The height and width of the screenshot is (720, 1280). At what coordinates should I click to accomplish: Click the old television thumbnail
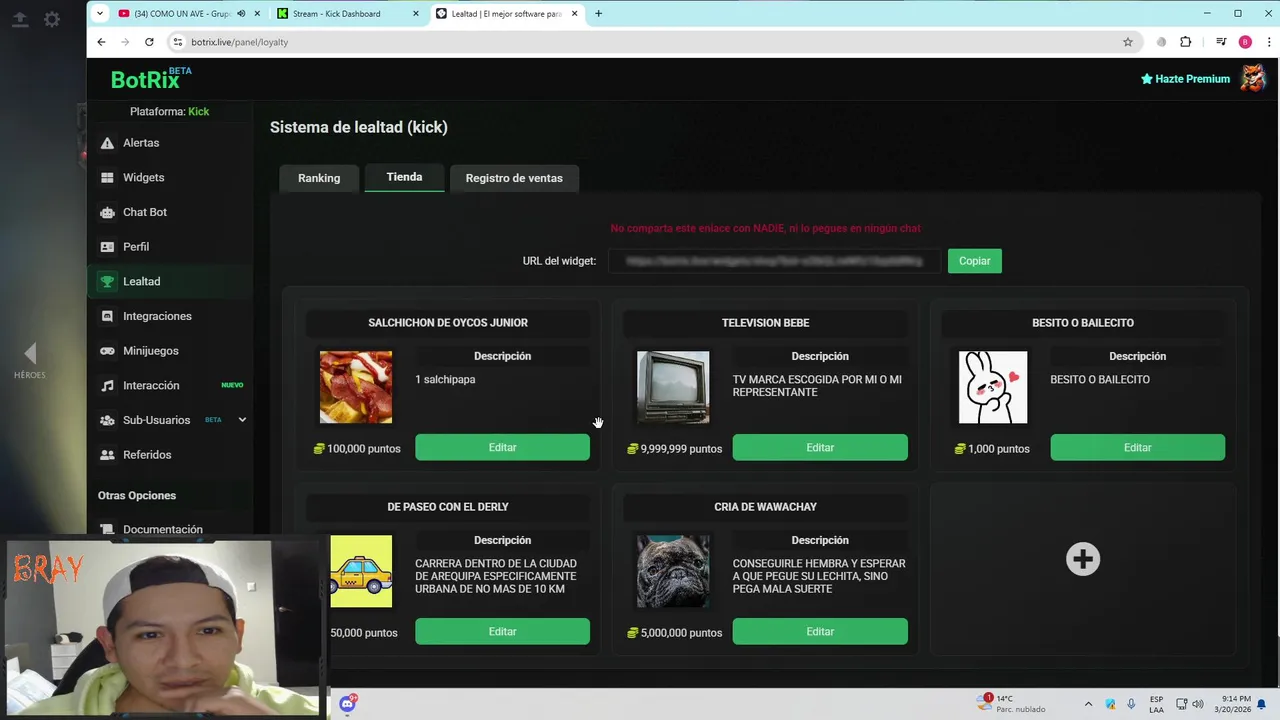click(x=673, y=387)
